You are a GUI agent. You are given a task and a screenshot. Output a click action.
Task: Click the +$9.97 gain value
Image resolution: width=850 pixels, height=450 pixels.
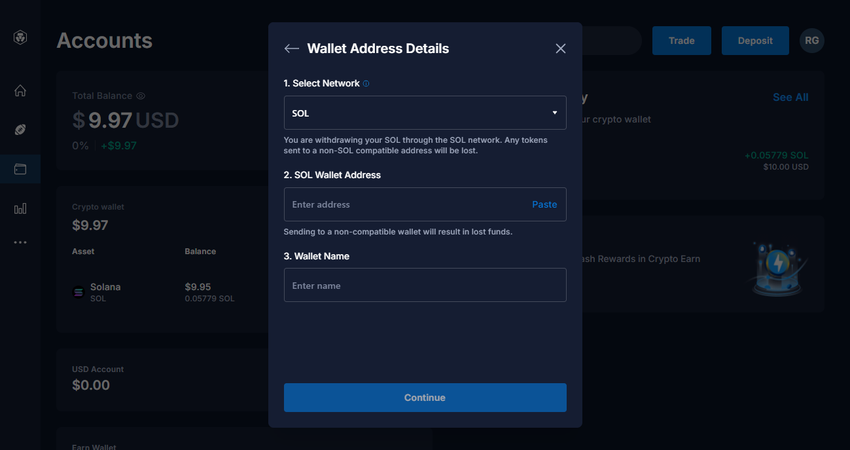coord(119,146)
